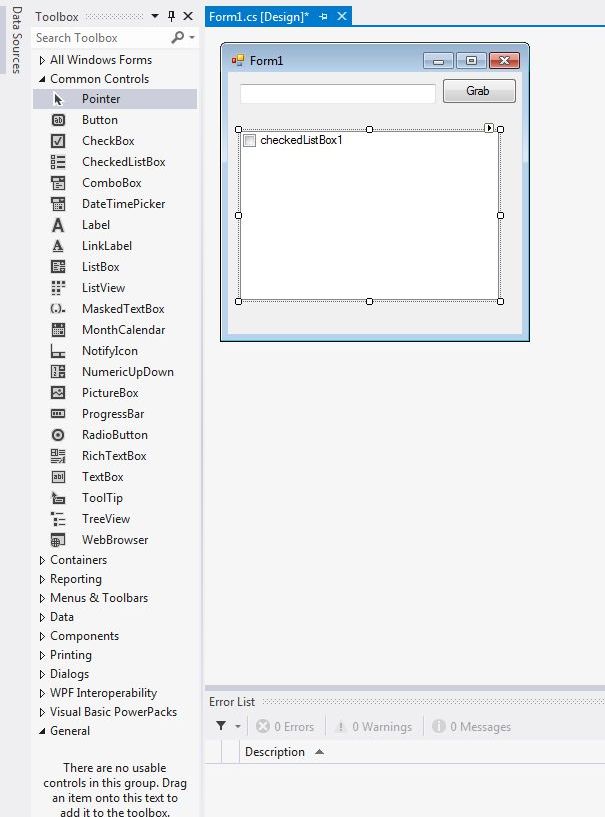
Task: Choose the TextBox control icon
Action: (58, 477)
